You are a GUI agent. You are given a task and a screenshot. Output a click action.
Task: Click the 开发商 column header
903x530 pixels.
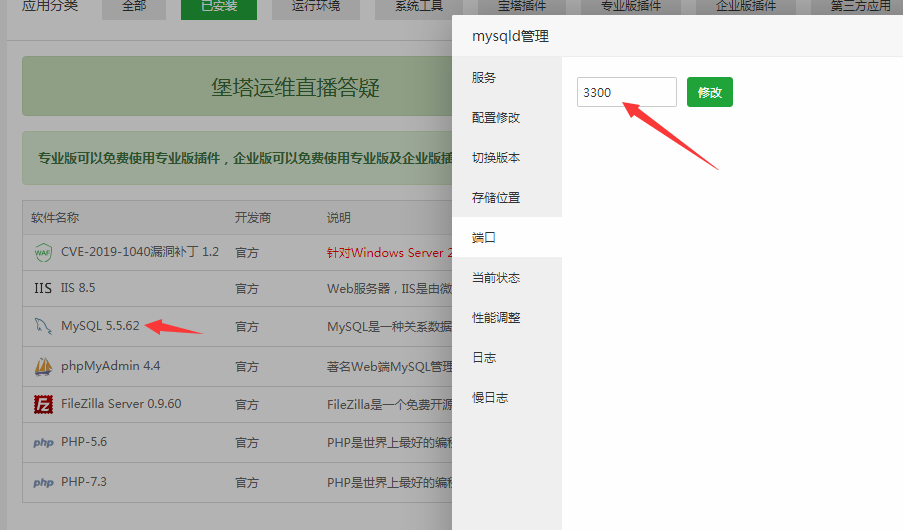253,218
